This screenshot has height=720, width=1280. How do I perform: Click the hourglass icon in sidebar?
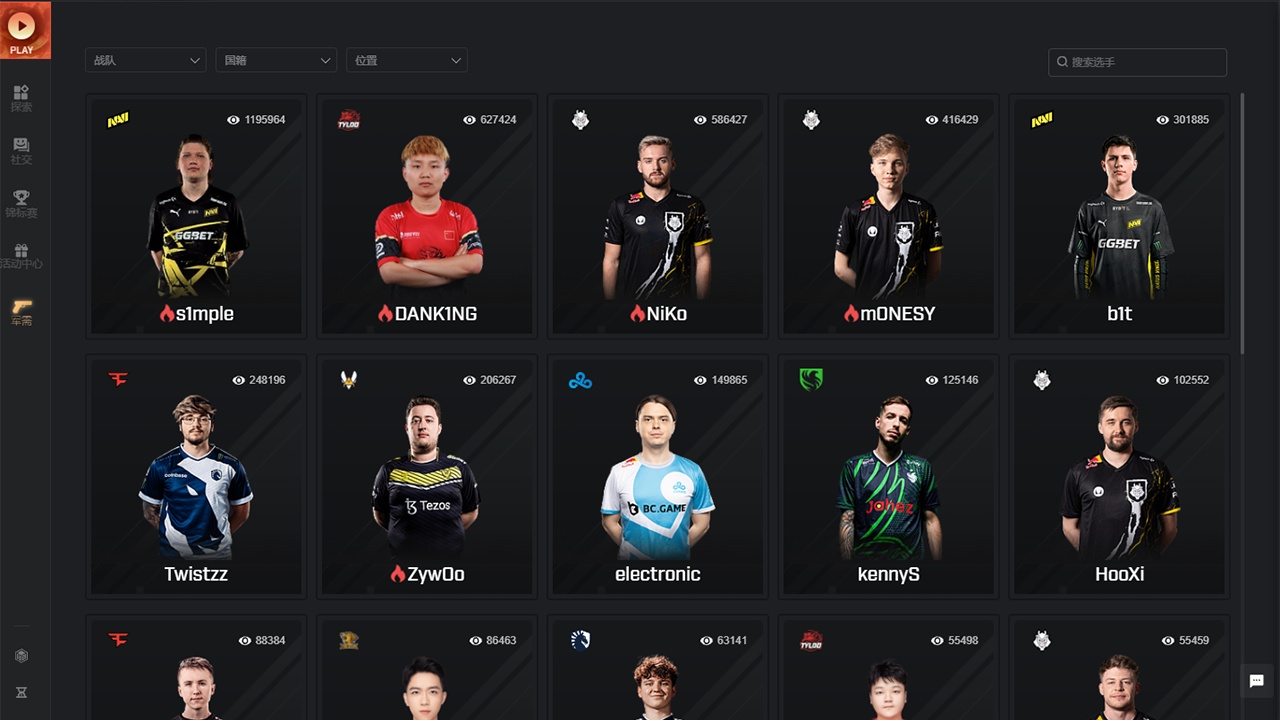point(21,692)
